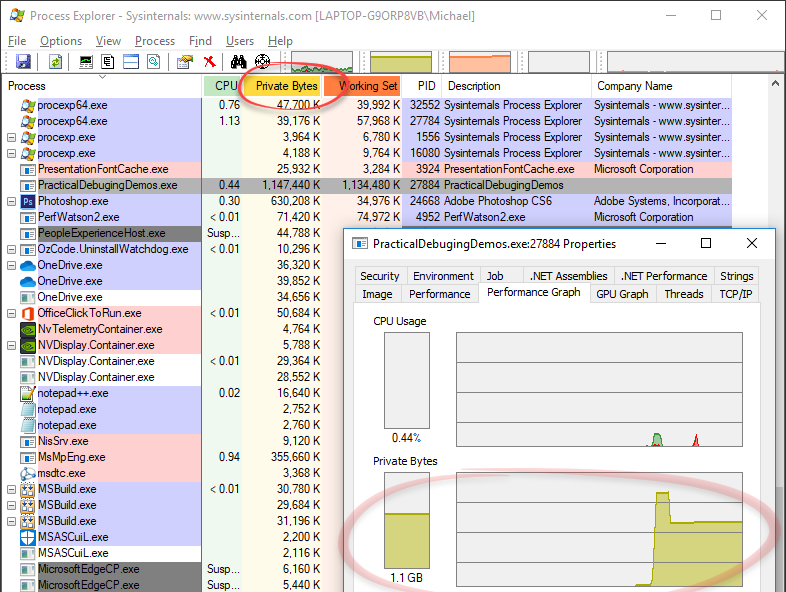Viewport: 786px width, 592px height.
Task: Open the Process menu
Action: [155, 41]
